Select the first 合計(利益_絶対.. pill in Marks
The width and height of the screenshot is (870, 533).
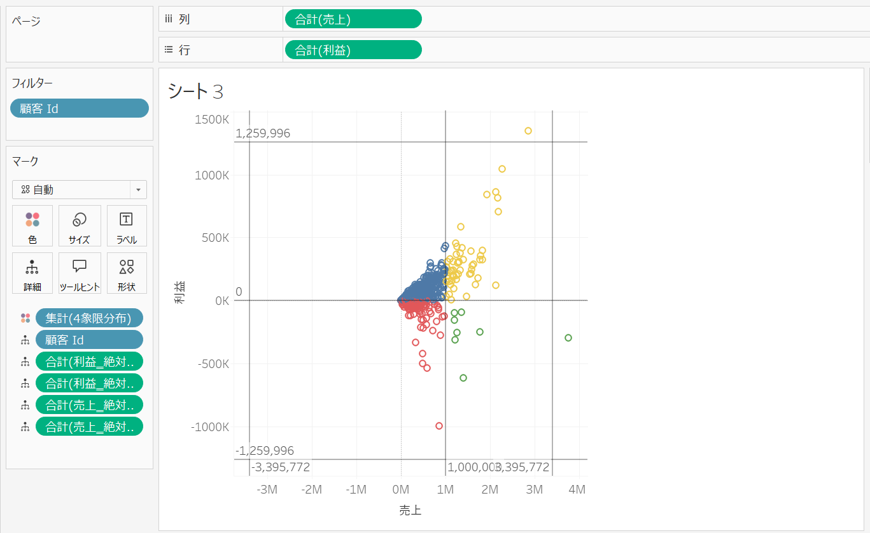tap(89, 361)
